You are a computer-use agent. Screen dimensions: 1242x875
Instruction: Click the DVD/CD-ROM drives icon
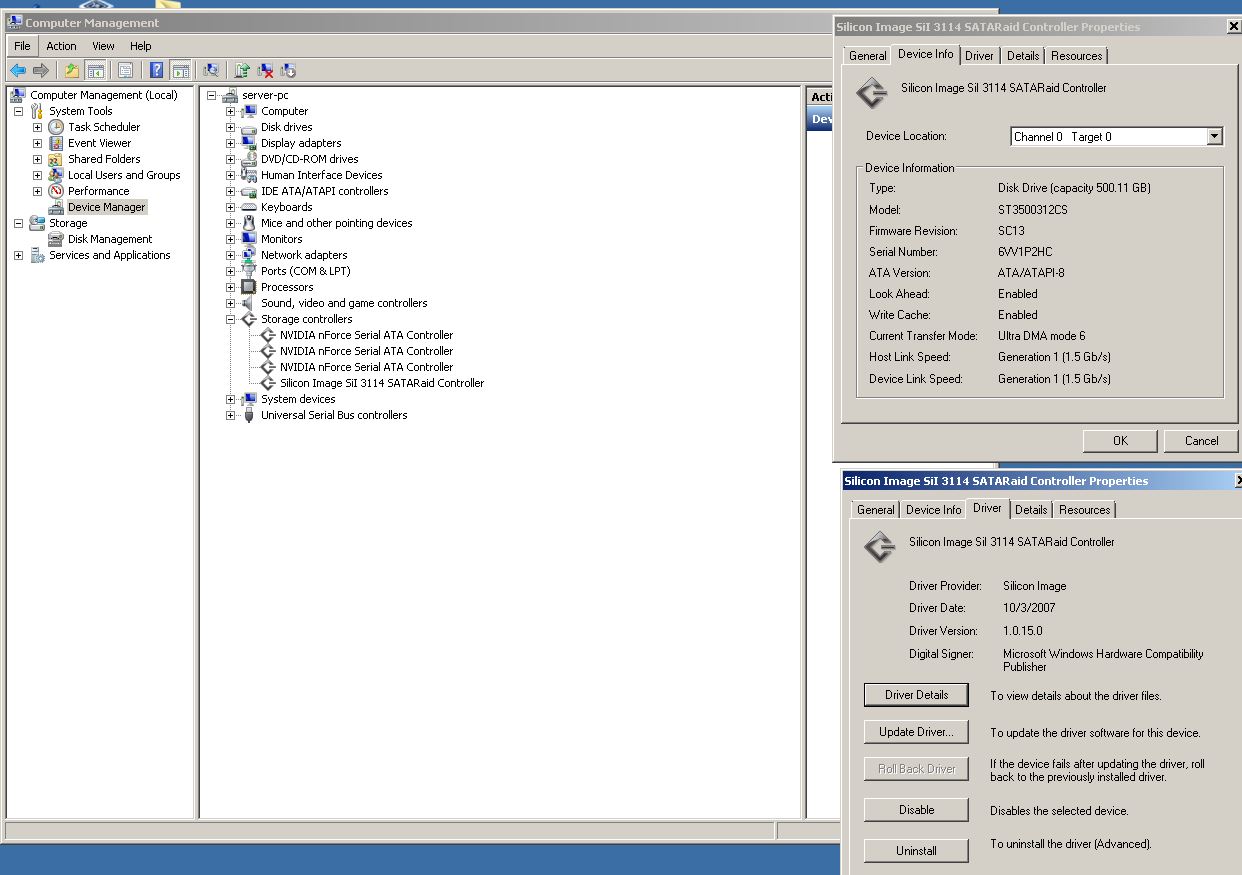point(249,159)
